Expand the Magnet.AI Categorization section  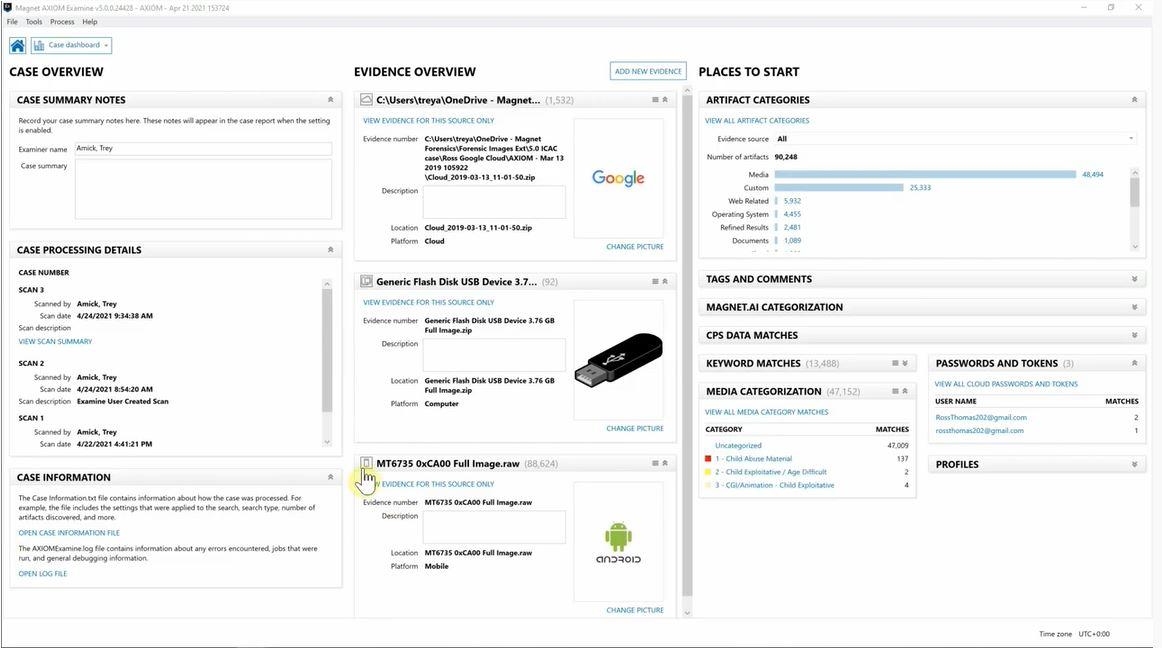tap(1135, 307)
